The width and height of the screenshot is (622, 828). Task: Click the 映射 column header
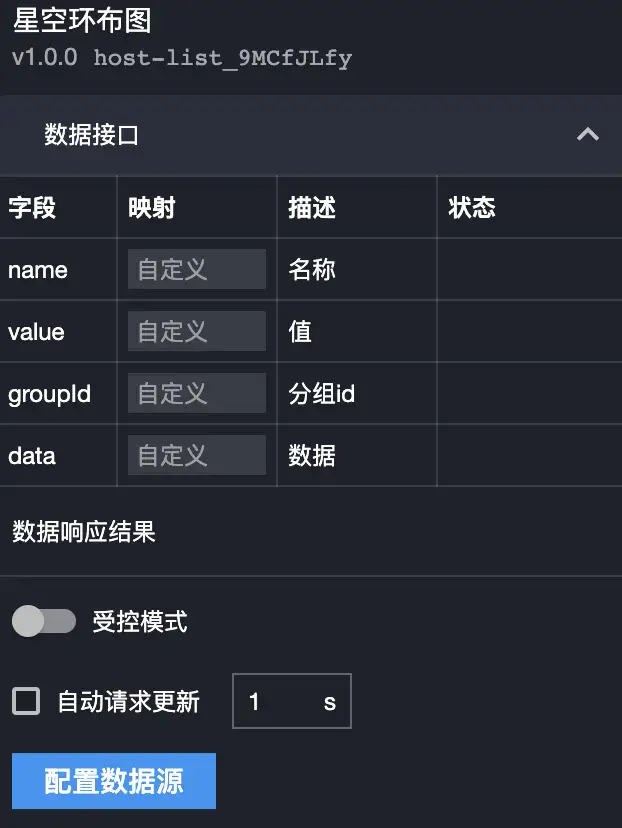152,208
